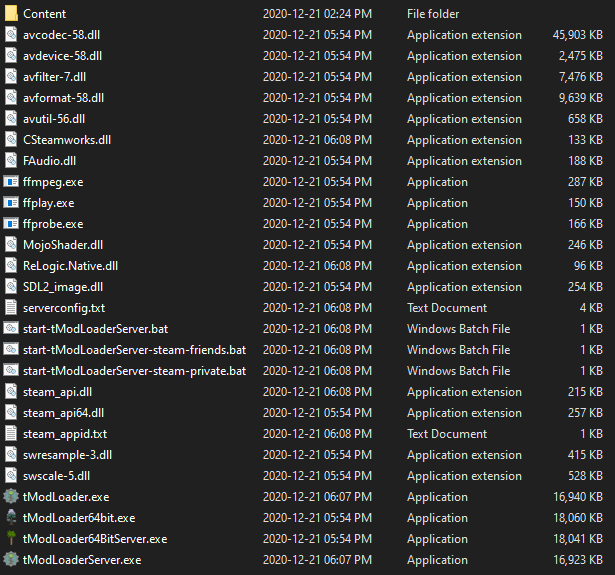Click the steam_appid.txt text file icon
Viewport: 615px width, 575px height.
(11, 434)
